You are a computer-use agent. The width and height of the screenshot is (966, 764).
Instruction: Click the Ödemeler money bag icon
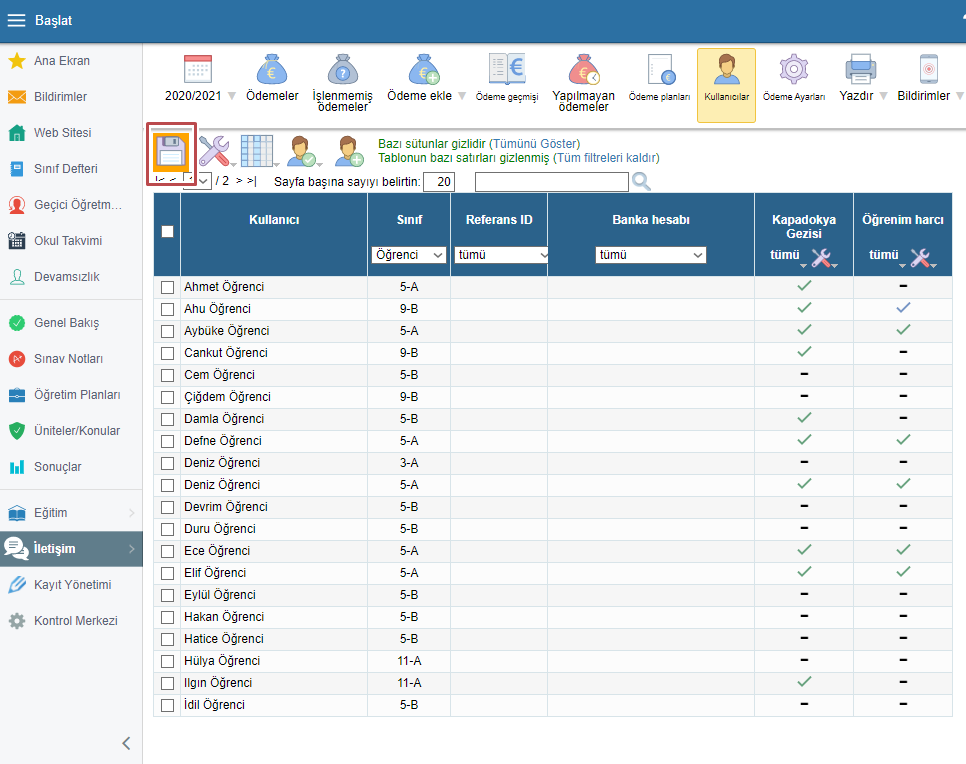pyautogui.click(x=271, y=70)
